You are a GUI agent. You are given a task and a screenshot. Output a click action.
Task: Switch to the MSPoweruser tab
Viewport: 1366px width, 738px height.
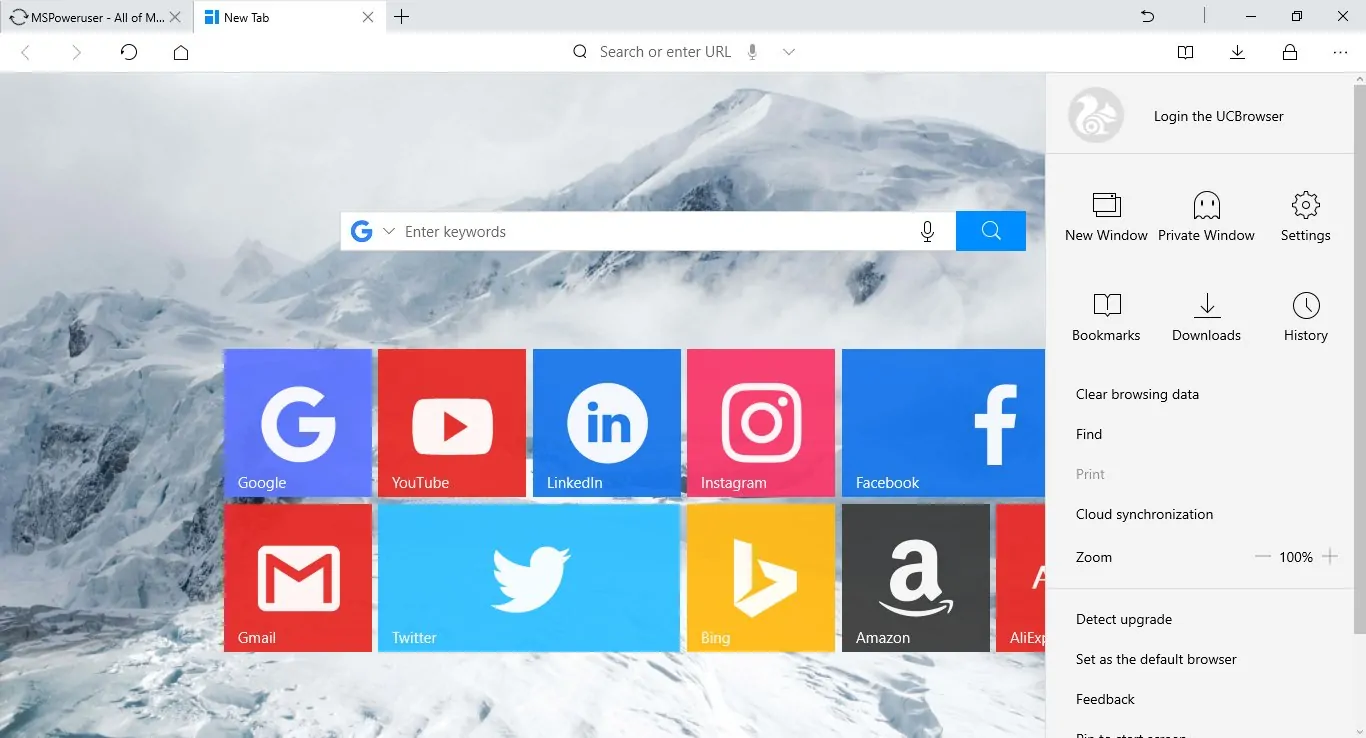point(97,17)
